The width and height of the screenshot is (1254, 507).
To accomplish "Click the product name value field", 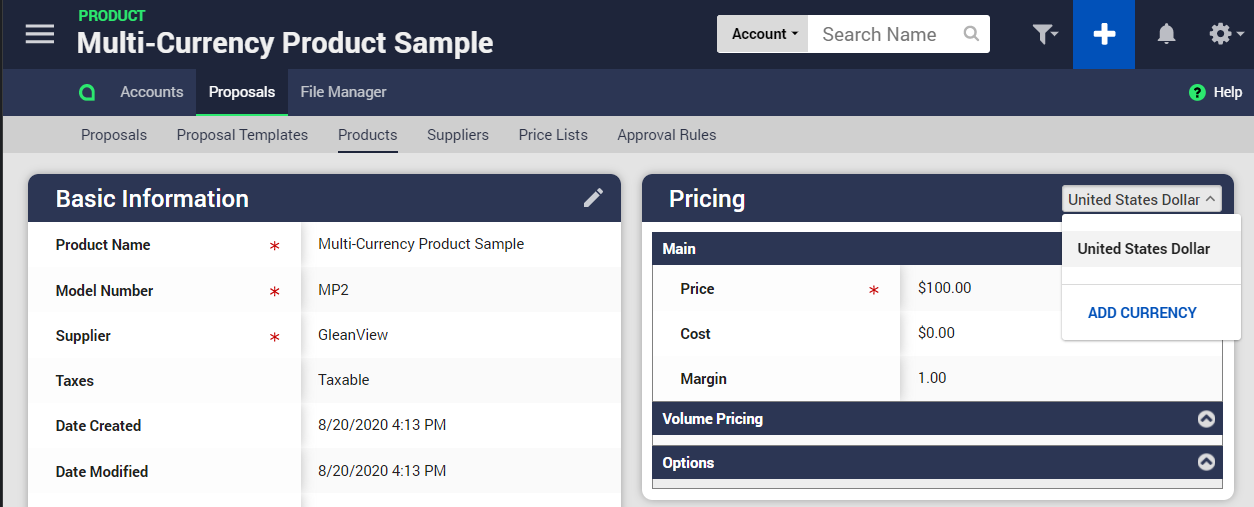I will 421,244.
